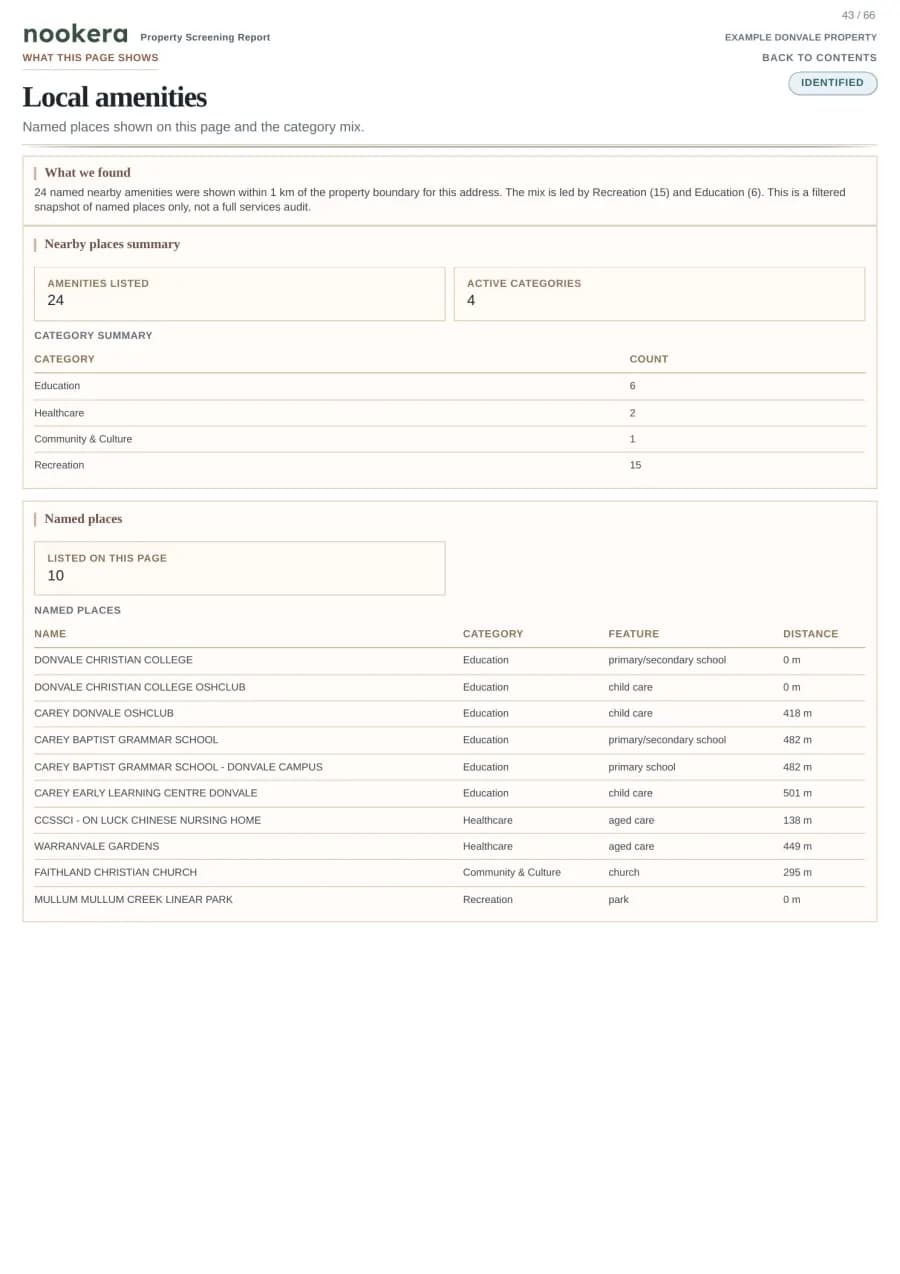The height and width of the screenshot is (1274, 900).
Task: Click the Nearby places summary section title
Action: 112,244
